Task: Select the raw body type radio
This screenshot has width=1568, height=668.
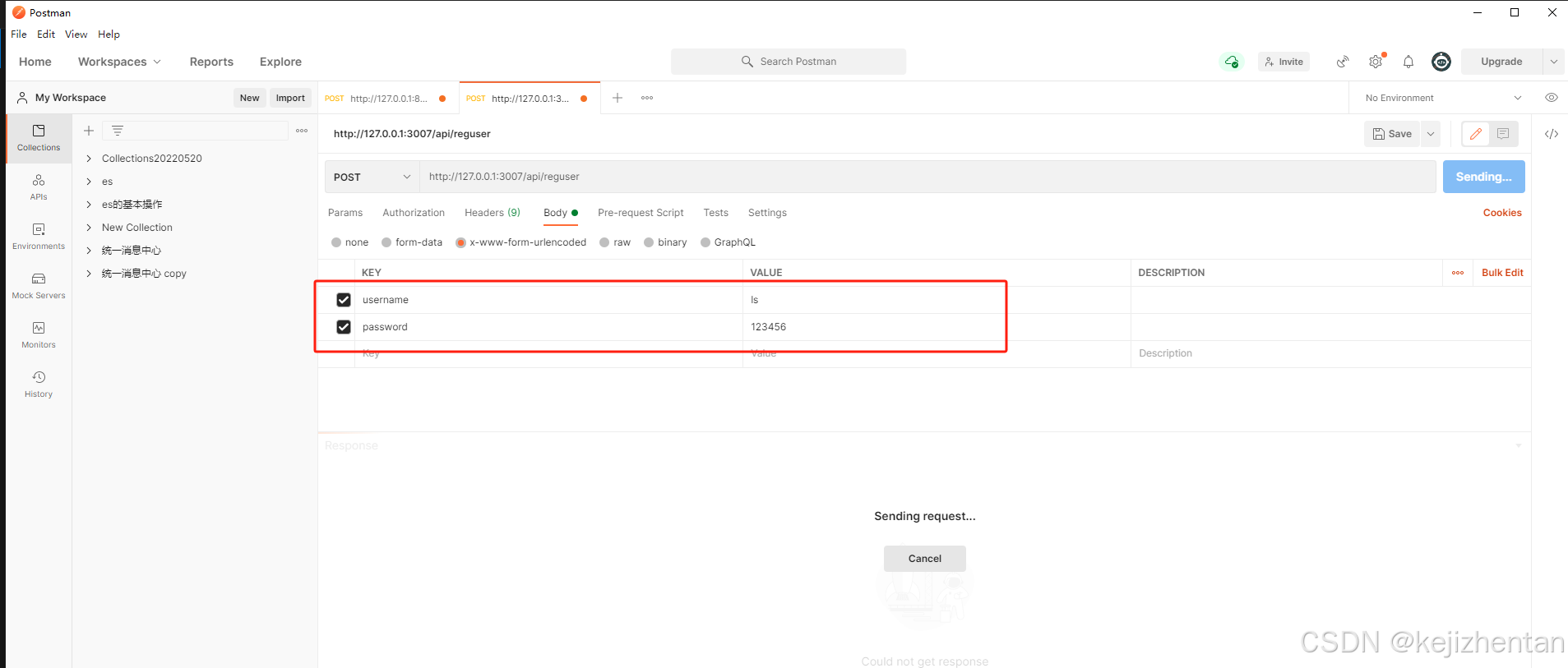Action: (604, 242)
